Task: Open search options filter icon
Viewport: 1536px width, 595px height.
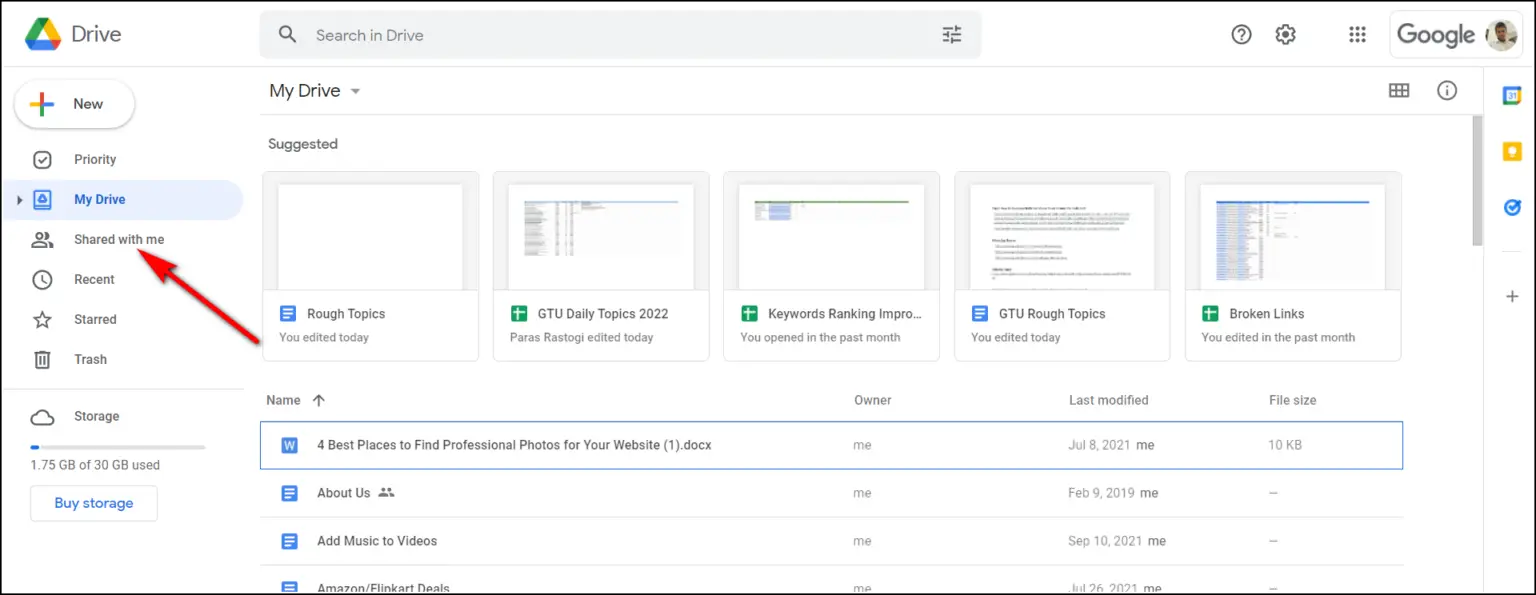Action: coord(951,35)
